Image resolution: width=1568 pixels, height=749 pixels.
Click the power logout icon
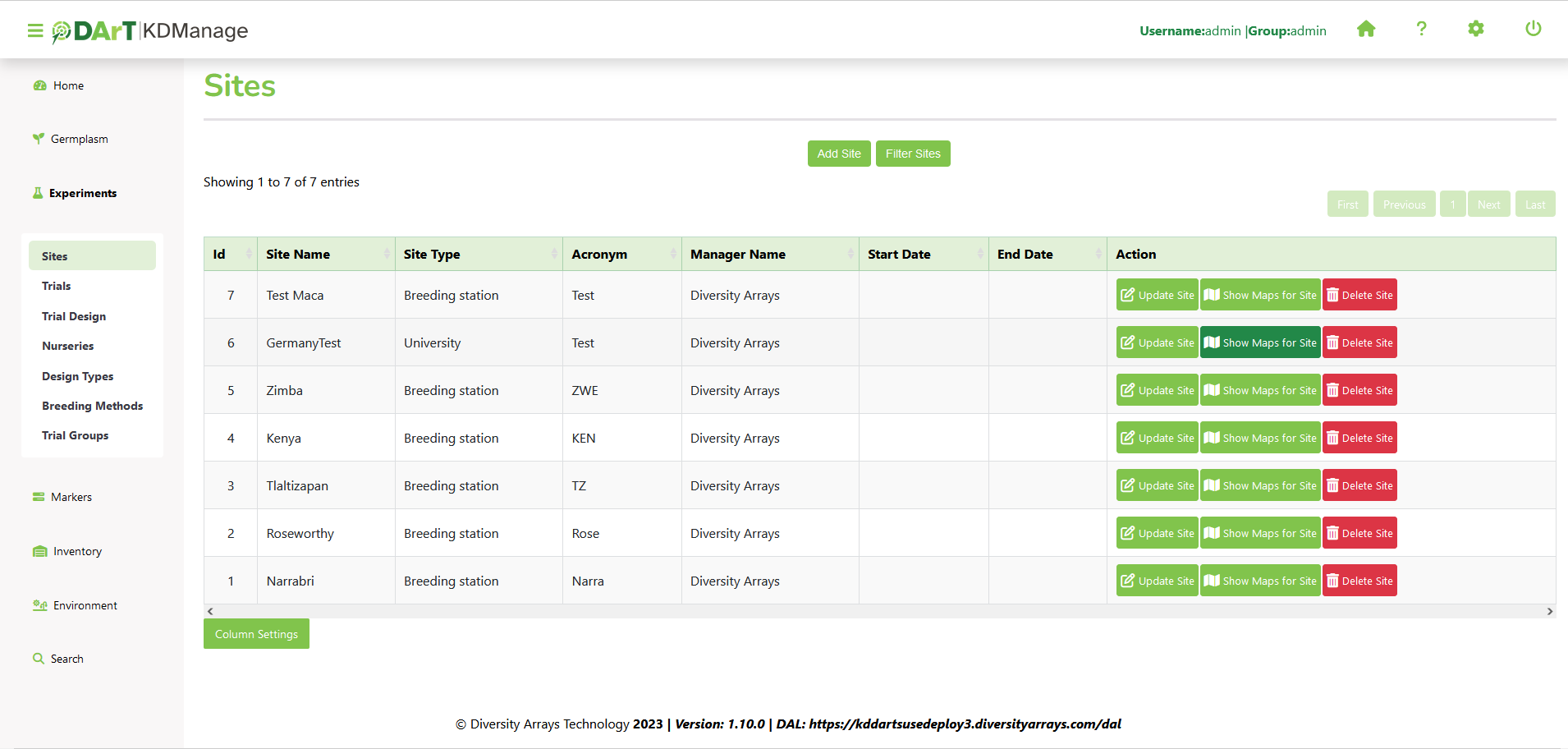tap(1533, 30)
